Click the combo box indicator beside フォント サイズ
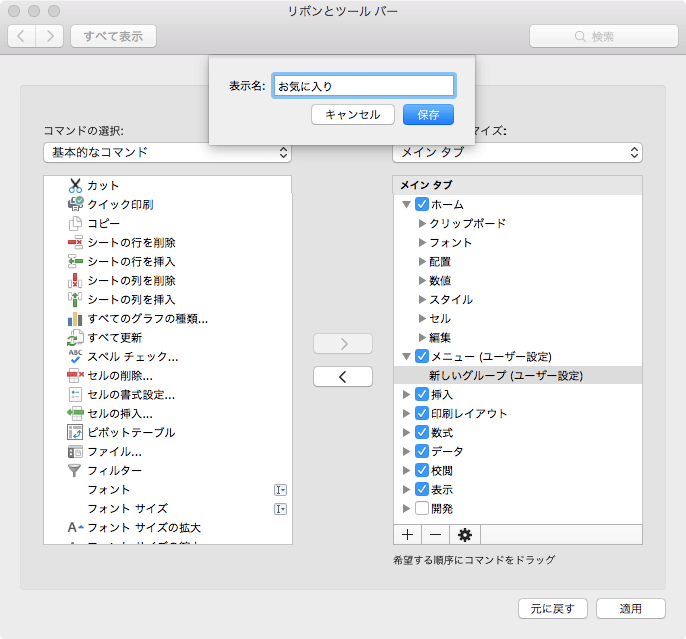This screenshot has width=686, height=639. [280, 509]
